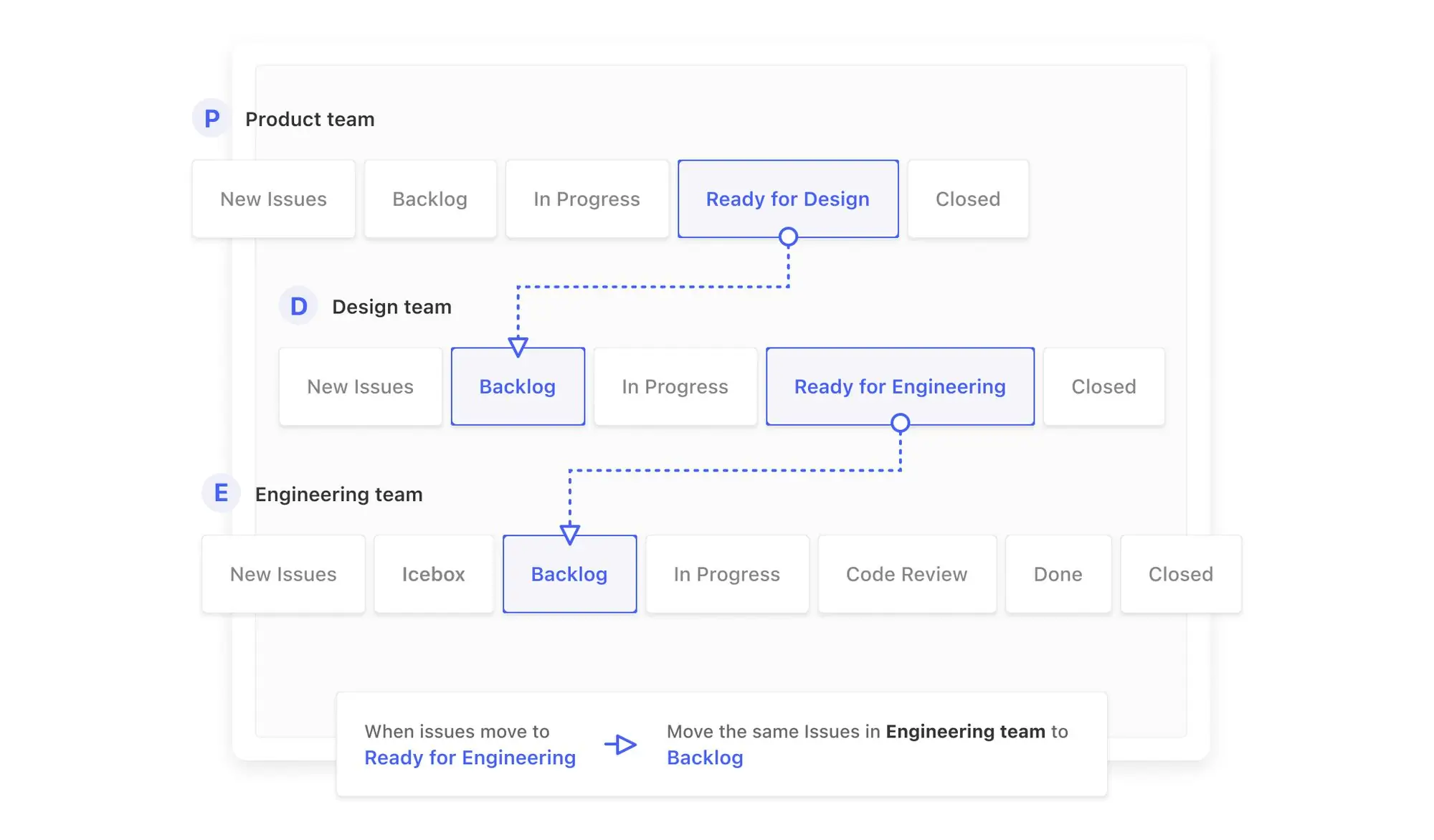Select Design team New Issues stage
This screenshot has height=840, width=1434.
pyautogui.click(x=360, y=386)
